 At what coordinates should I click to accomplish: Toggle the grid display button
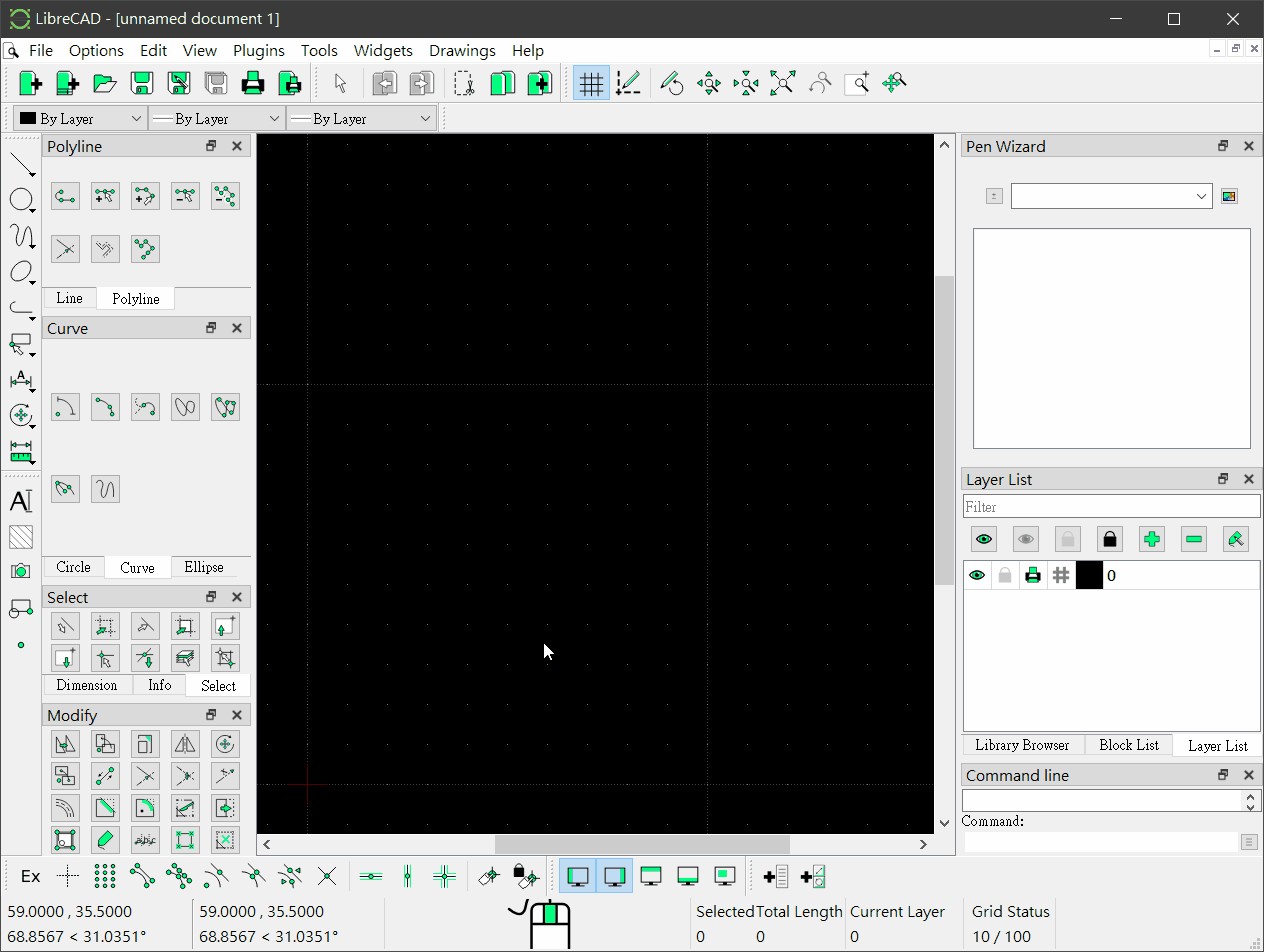[591, 84]
